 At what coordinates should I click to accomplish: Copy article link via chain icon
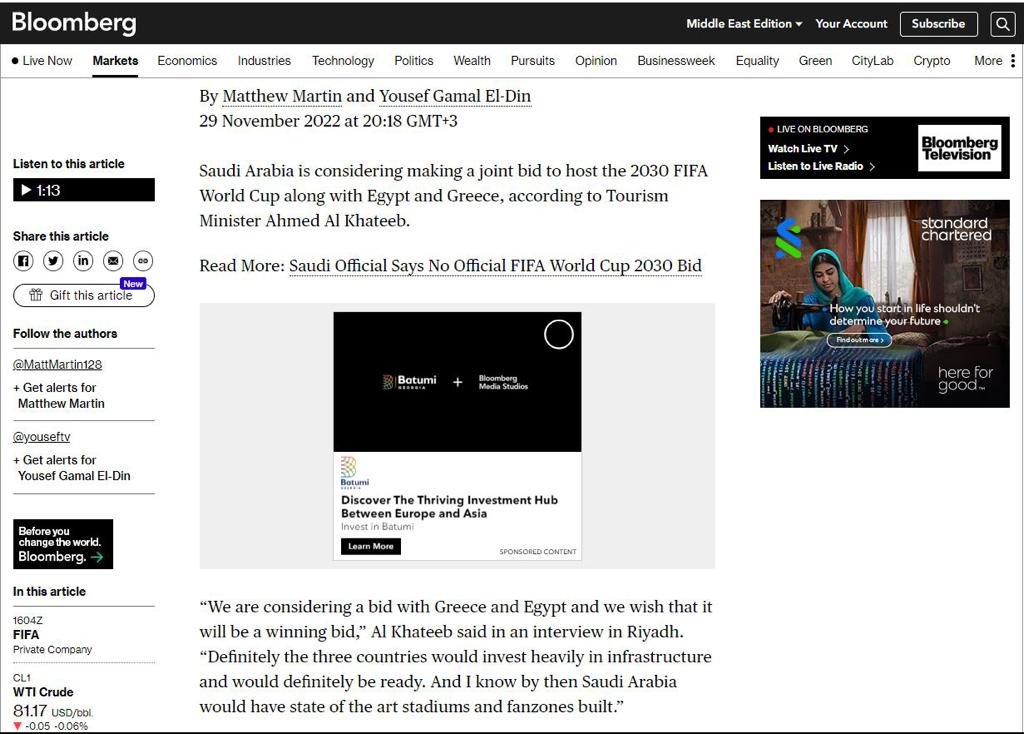click(143, 261)
